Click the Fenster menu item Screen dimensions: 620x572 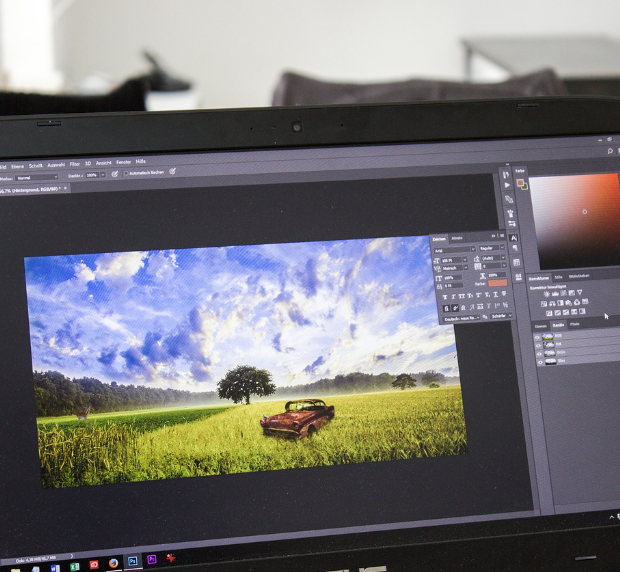point(123,161)
